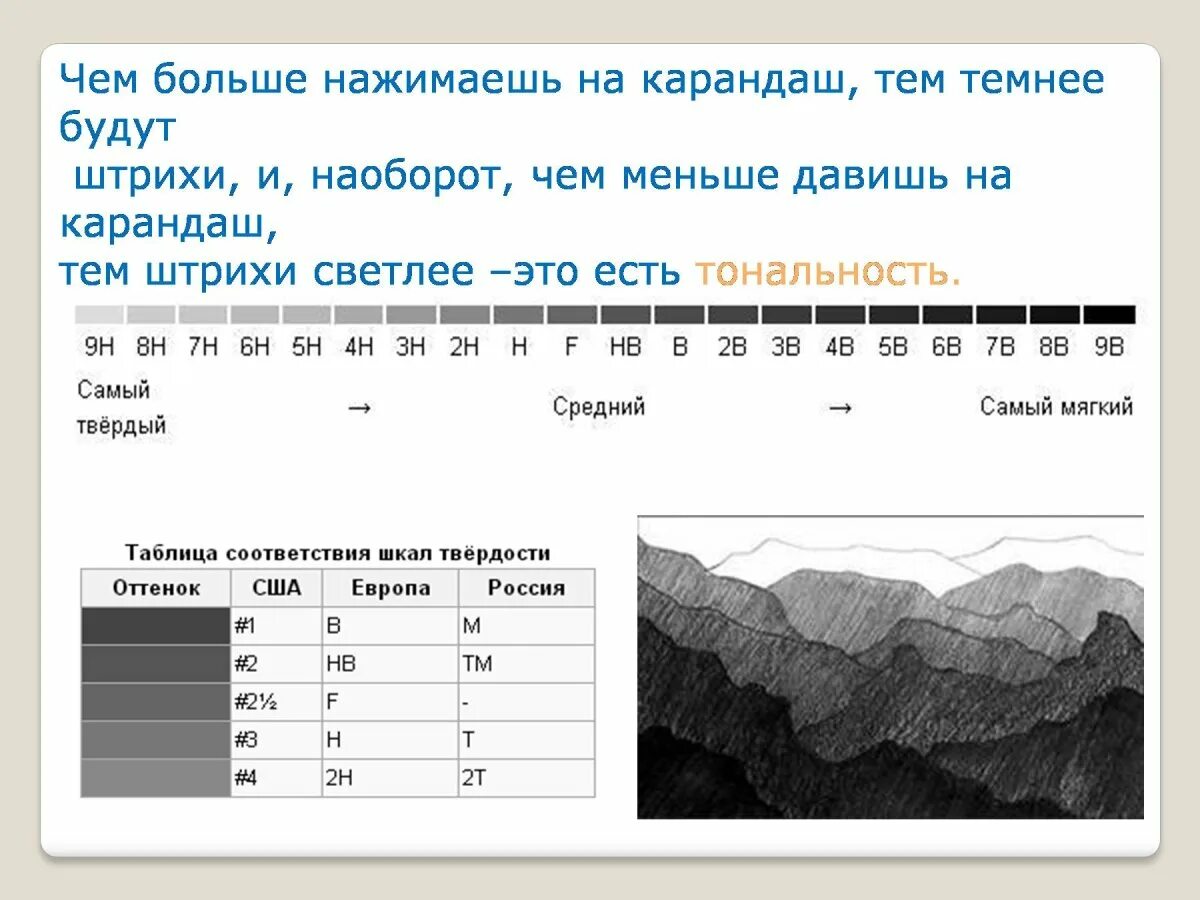This screenshot has width=1200, height=900.
Task: Click the HB swatch in the hardness scale
Action: coord(625,315)
